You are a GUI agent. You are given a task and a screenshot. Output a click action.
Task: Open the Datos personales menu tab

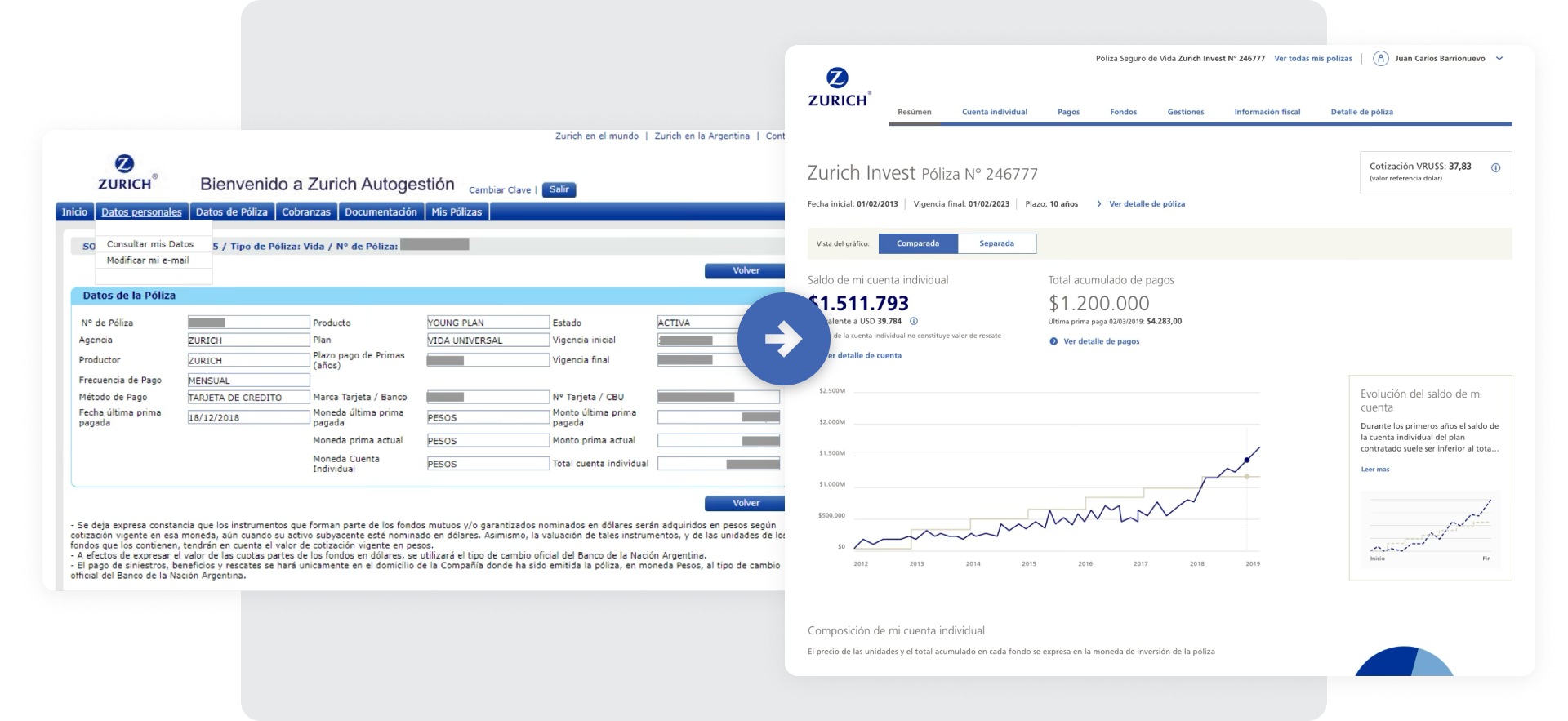click(x=141, y=212)
